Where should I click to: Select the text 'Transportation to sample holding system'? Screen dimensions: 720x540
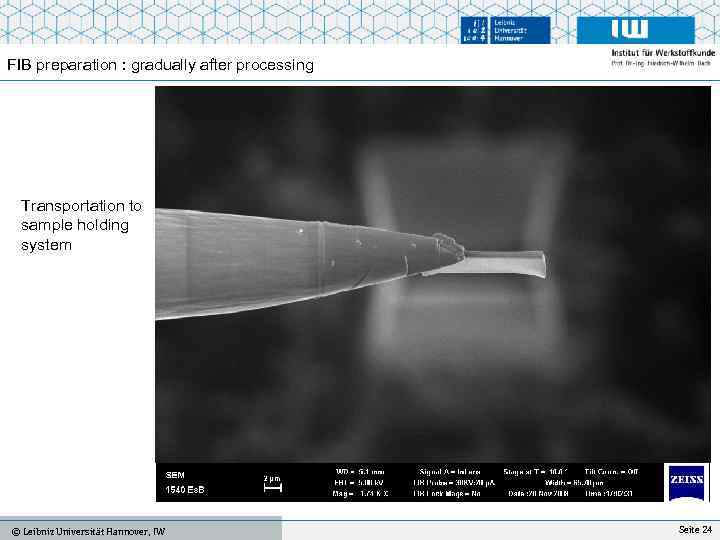81,225
